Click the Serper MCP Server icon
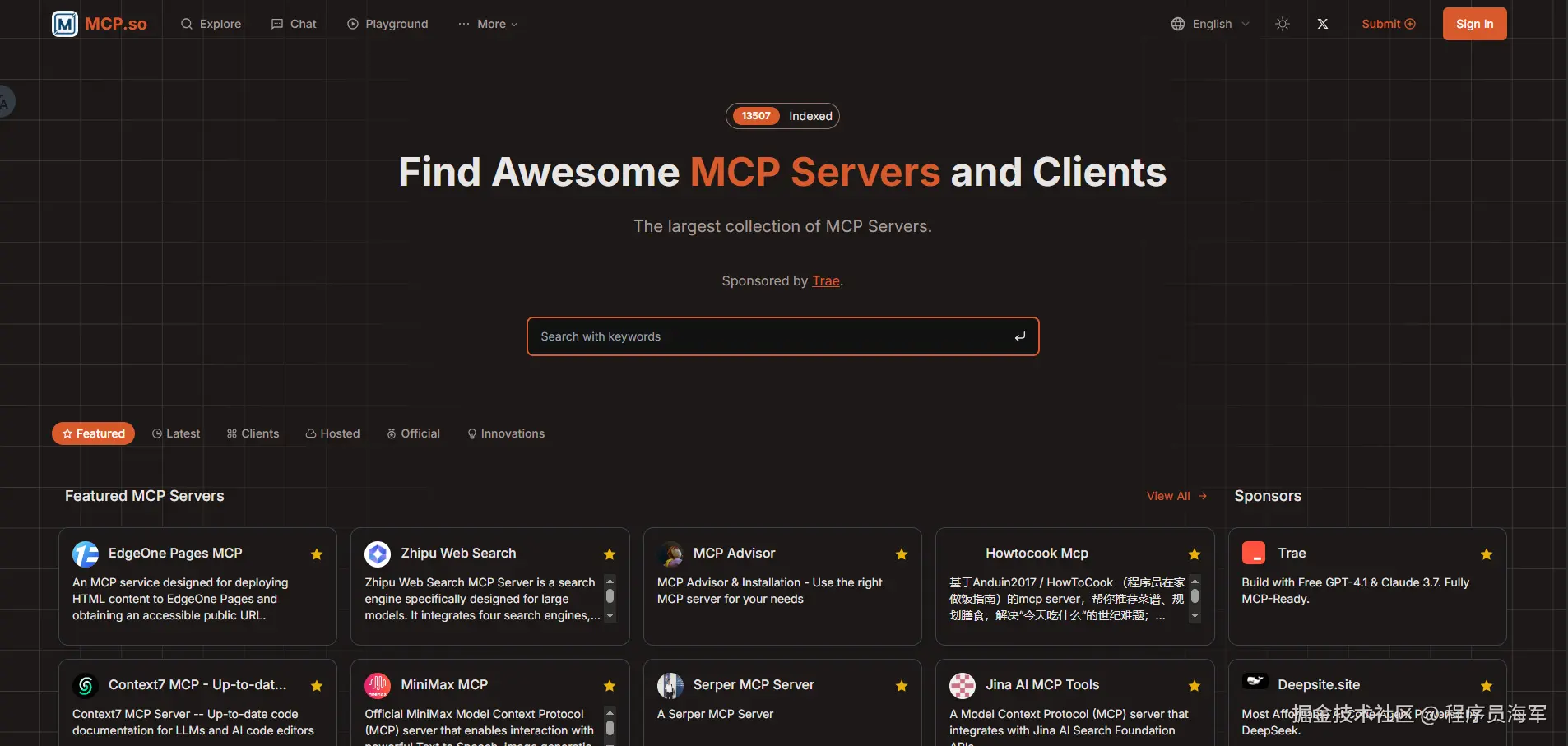This screenshot has width=1568, height=746. point(670,685)
